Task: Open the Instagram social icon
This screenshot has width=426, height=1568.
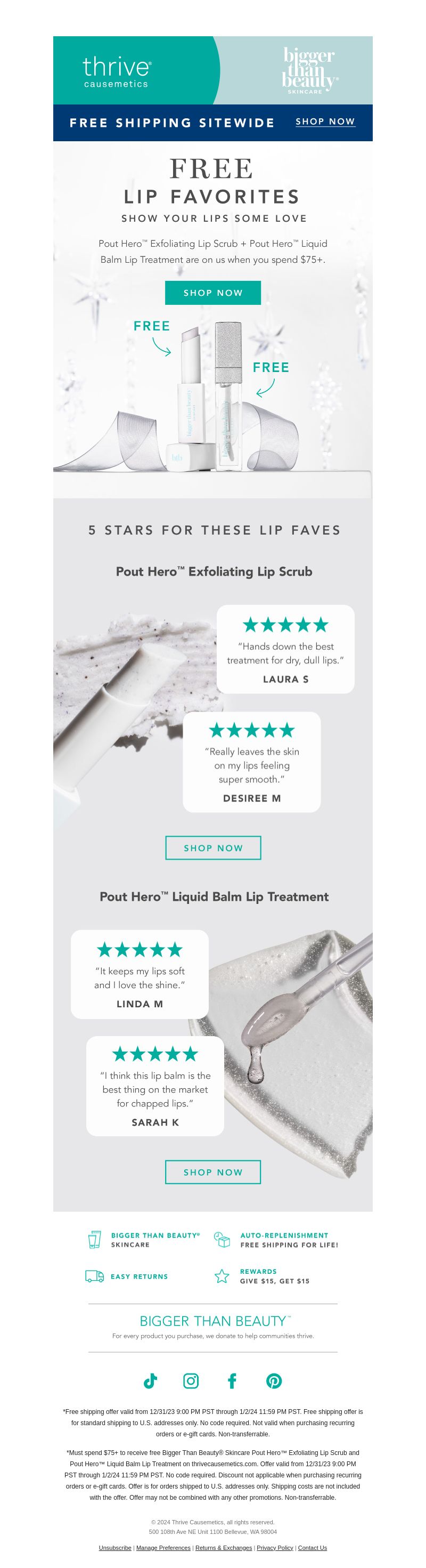Action: pyautogui.click(x=191, y=1380)
